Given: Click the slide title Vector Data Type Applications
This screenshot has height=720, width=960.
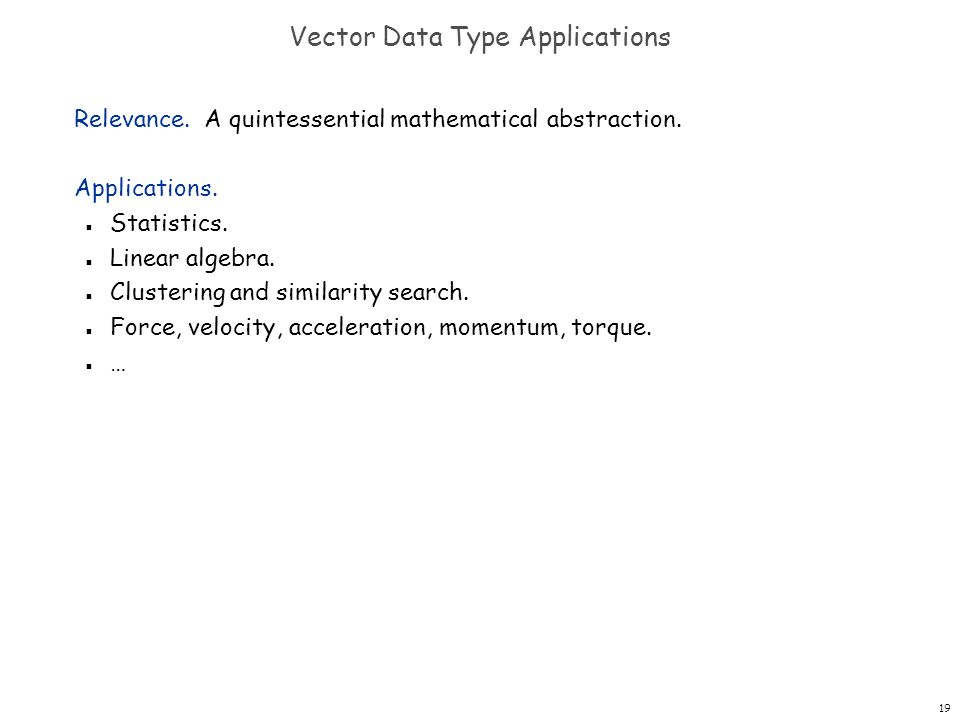Looking at the screenshot, I should click(x=480, y=37).
